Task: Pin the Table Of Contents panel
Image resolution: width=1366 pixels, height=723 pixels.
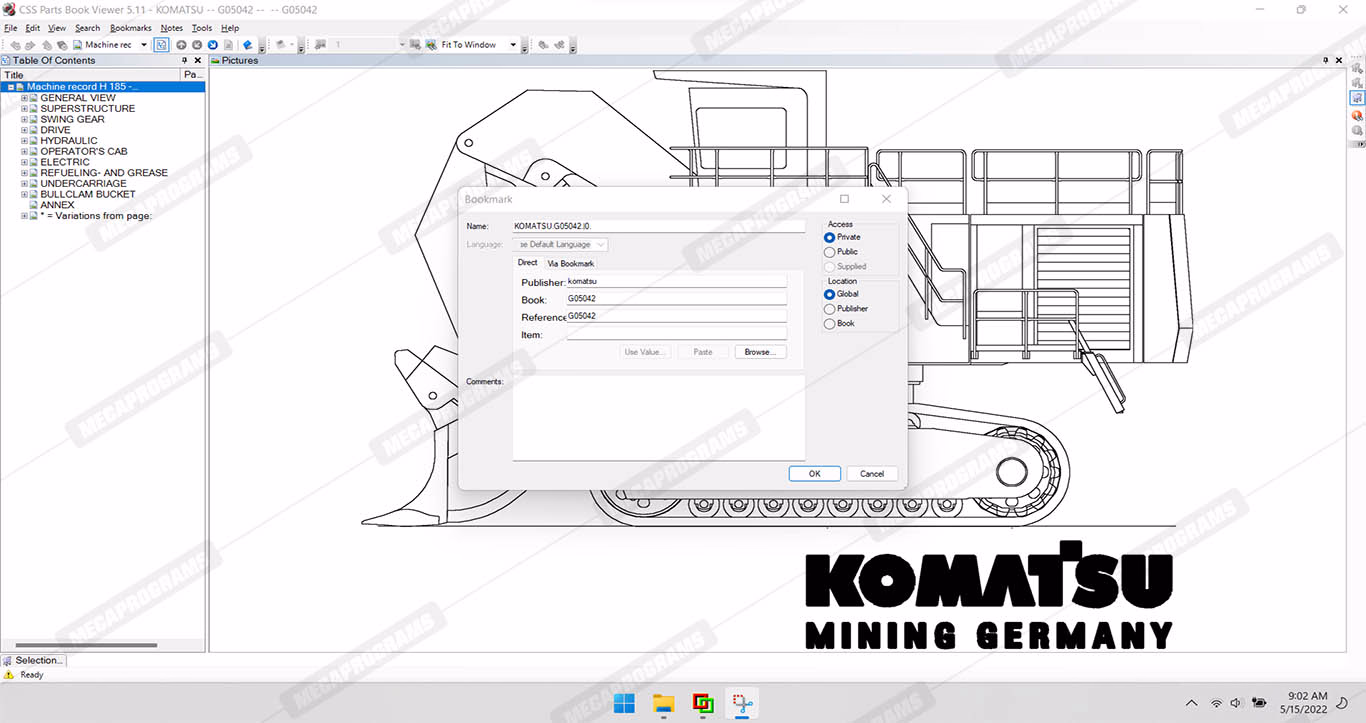Action: [184, 61]
